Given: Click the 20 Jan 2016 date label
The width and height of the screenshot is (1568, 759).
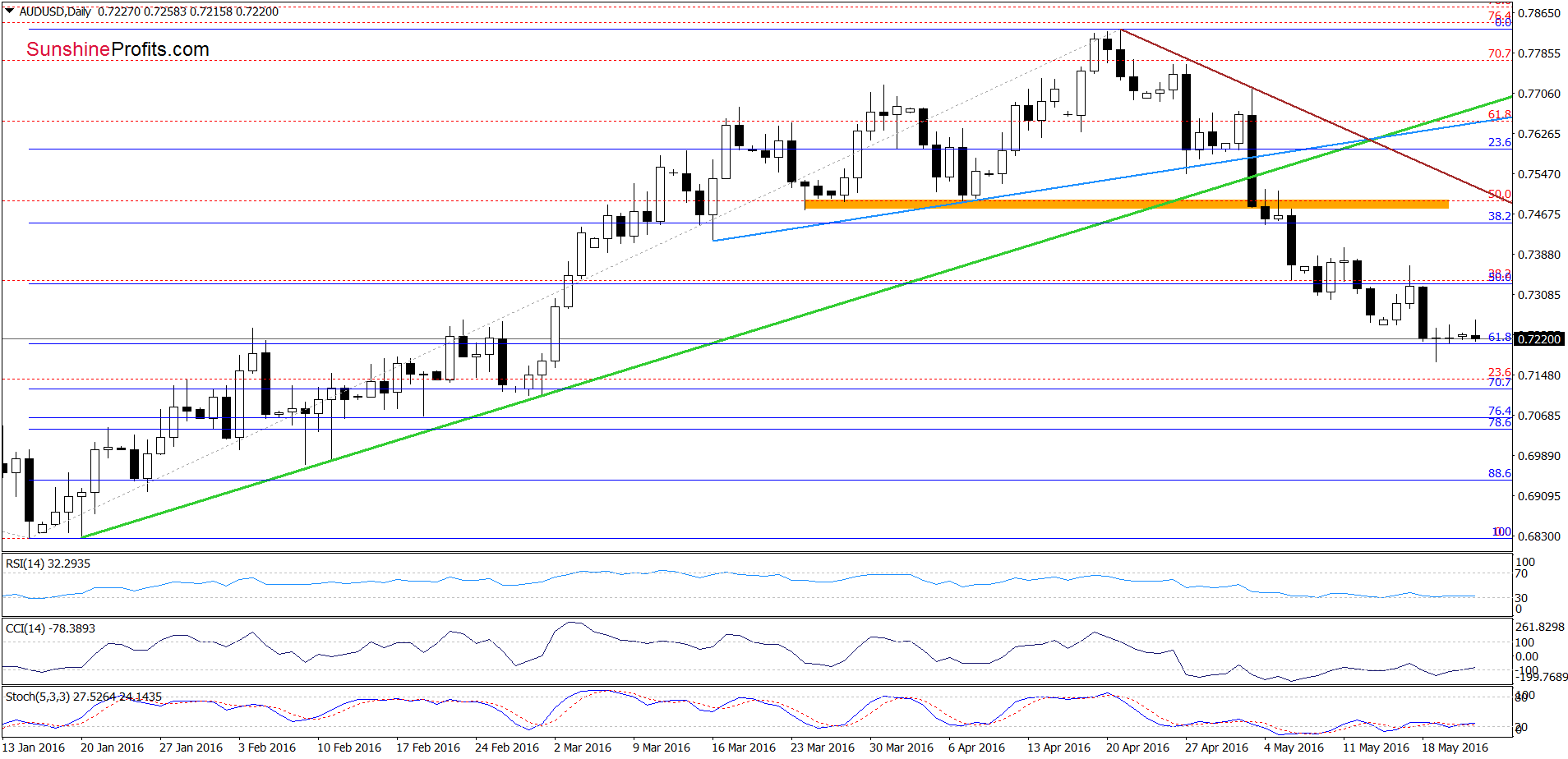Looking at the screenshot, I should 112,747.
